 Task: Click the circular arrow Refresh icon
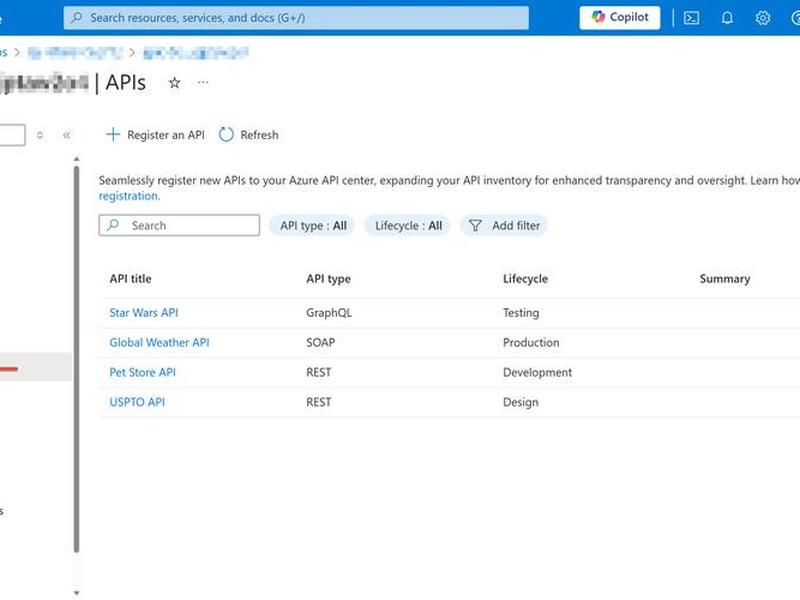click(226, 135)
